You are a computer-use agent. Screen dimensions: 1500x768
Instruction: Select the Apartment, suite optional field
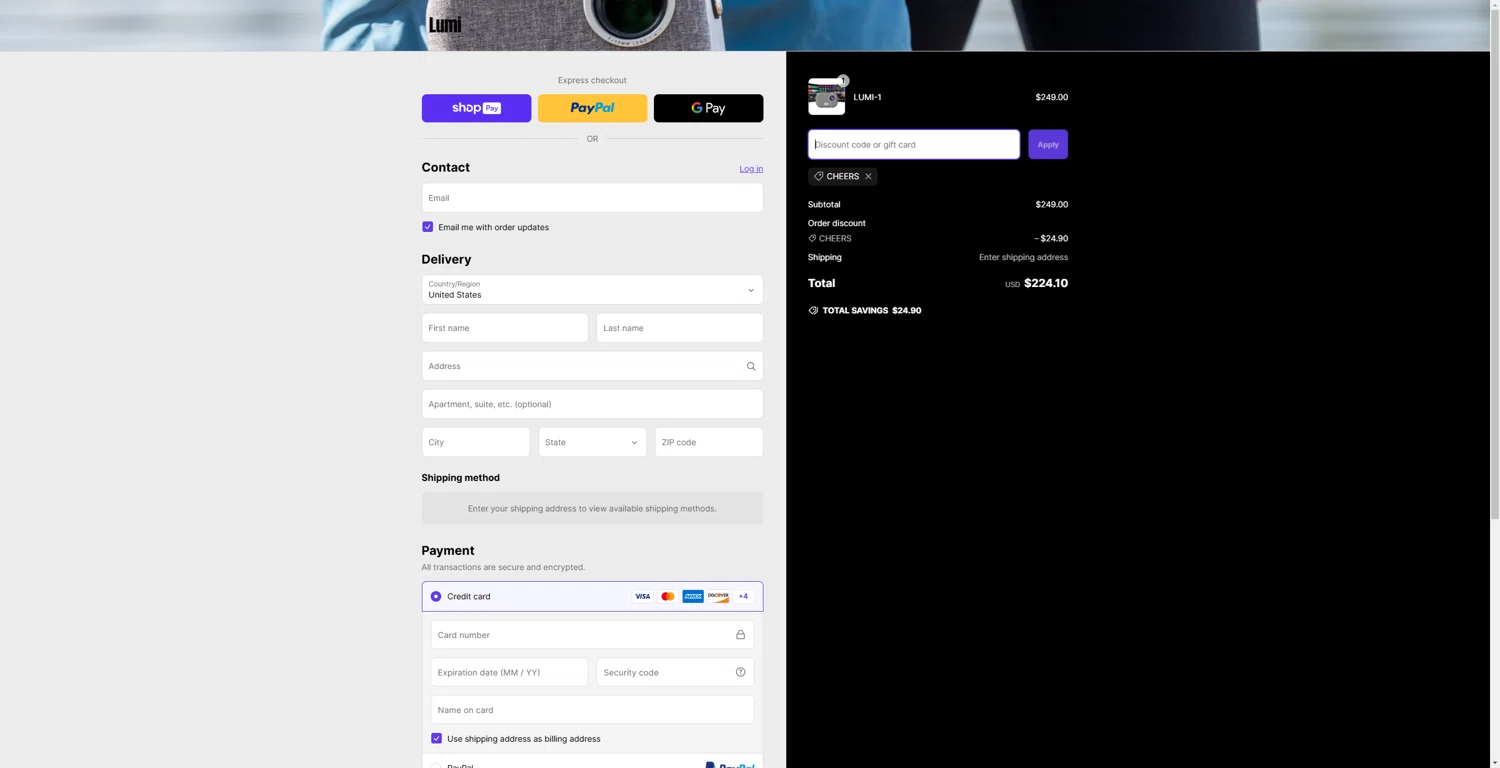[592, 404]
